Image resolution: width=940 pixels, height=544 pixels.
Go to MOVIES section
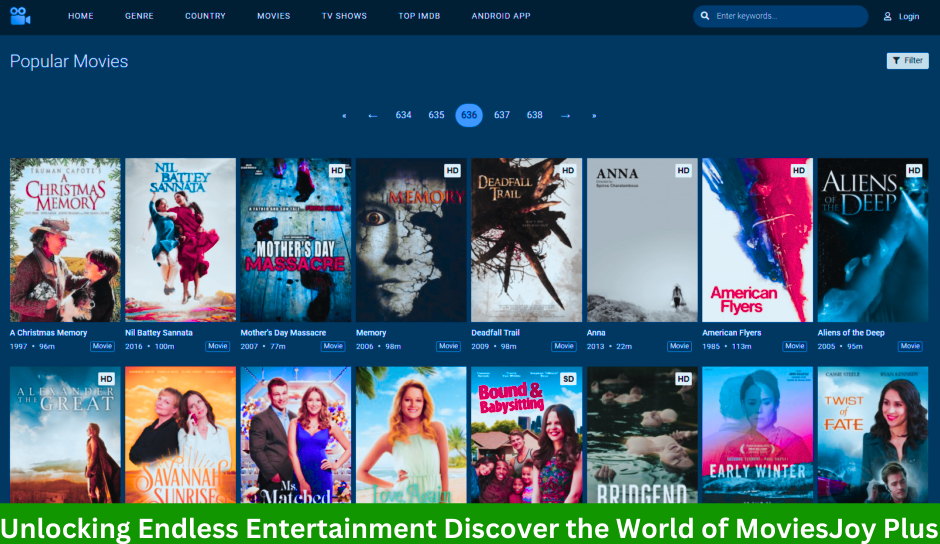click(x=273, y=16)
